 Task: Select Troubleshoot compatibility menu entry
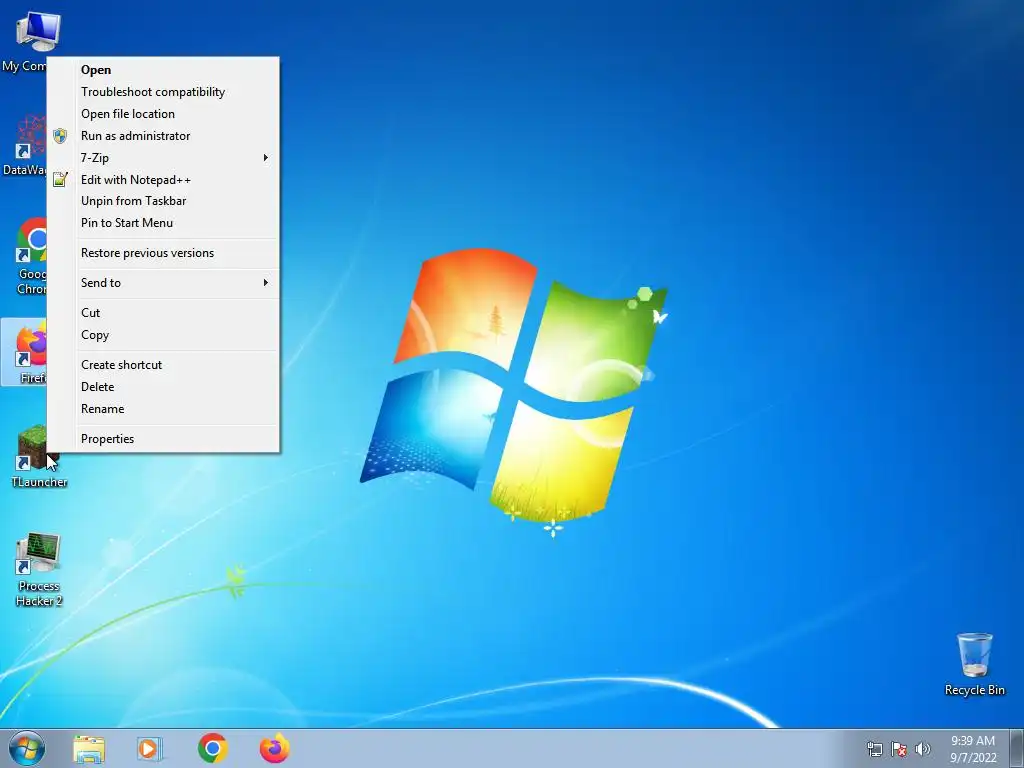click(163, 92)
